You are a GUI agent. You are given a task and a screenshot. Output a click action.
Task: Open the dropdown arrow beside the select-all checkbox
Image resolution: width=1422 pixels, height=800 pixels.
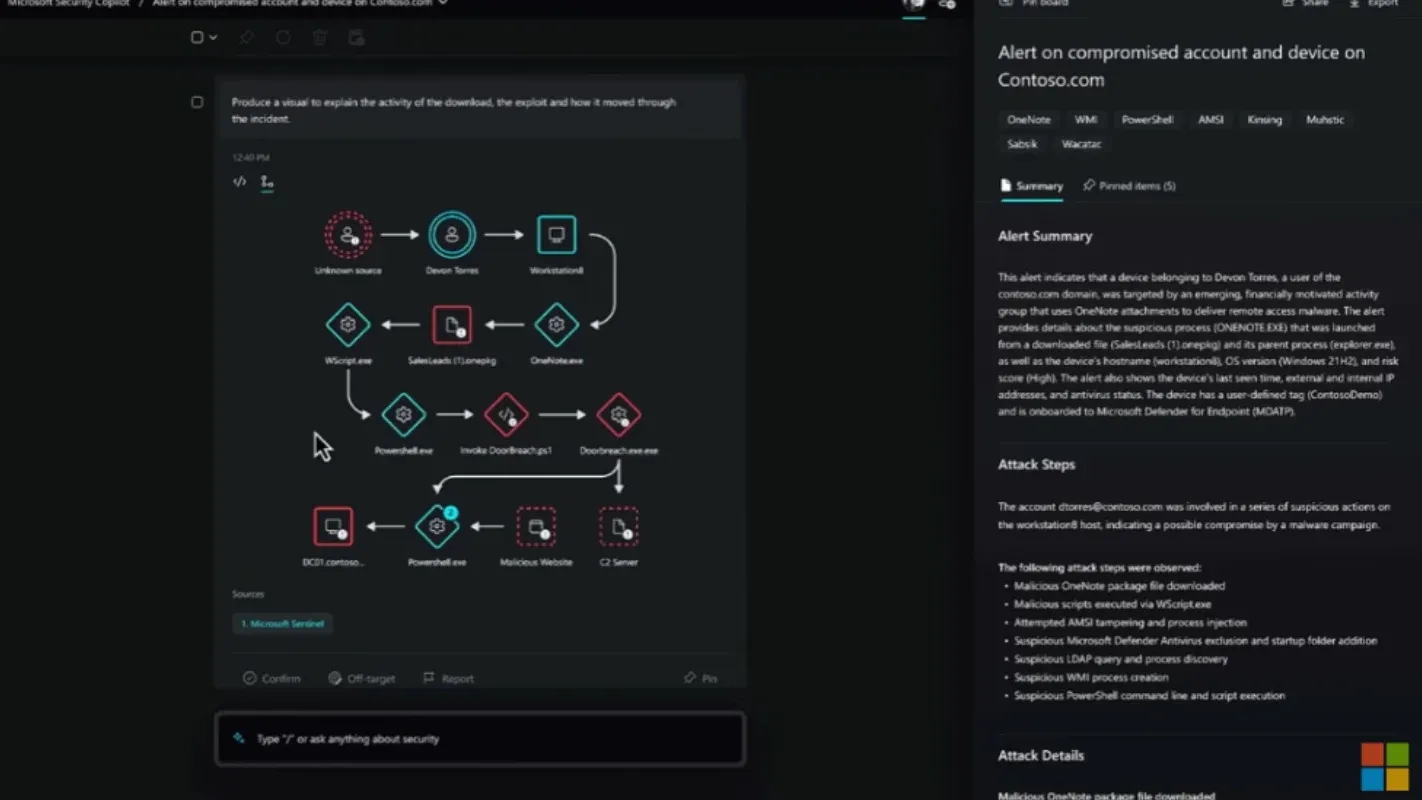(213, 37)
